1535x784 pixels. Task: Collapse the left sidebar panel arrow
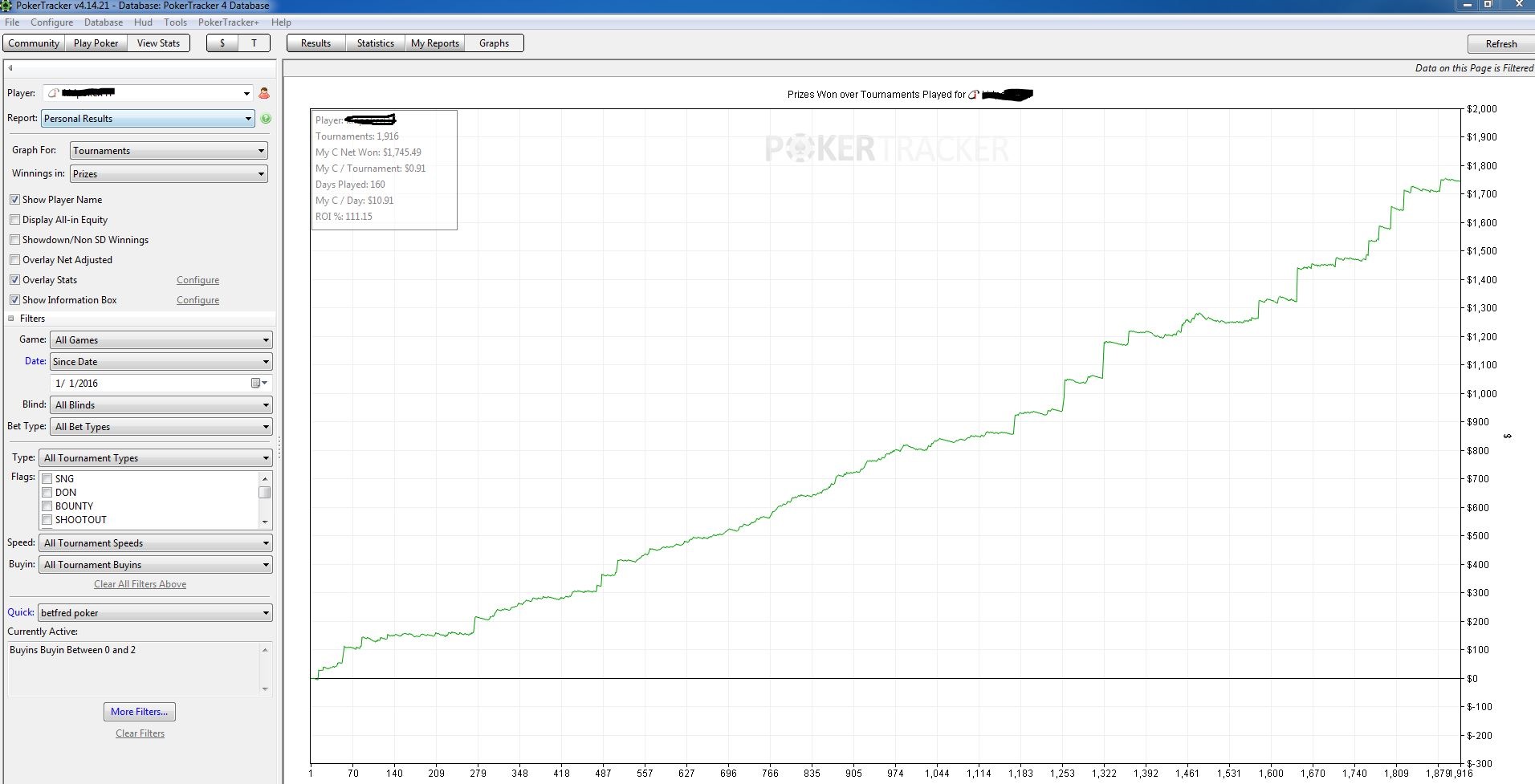pyautogui.click(x=10, y=68)
